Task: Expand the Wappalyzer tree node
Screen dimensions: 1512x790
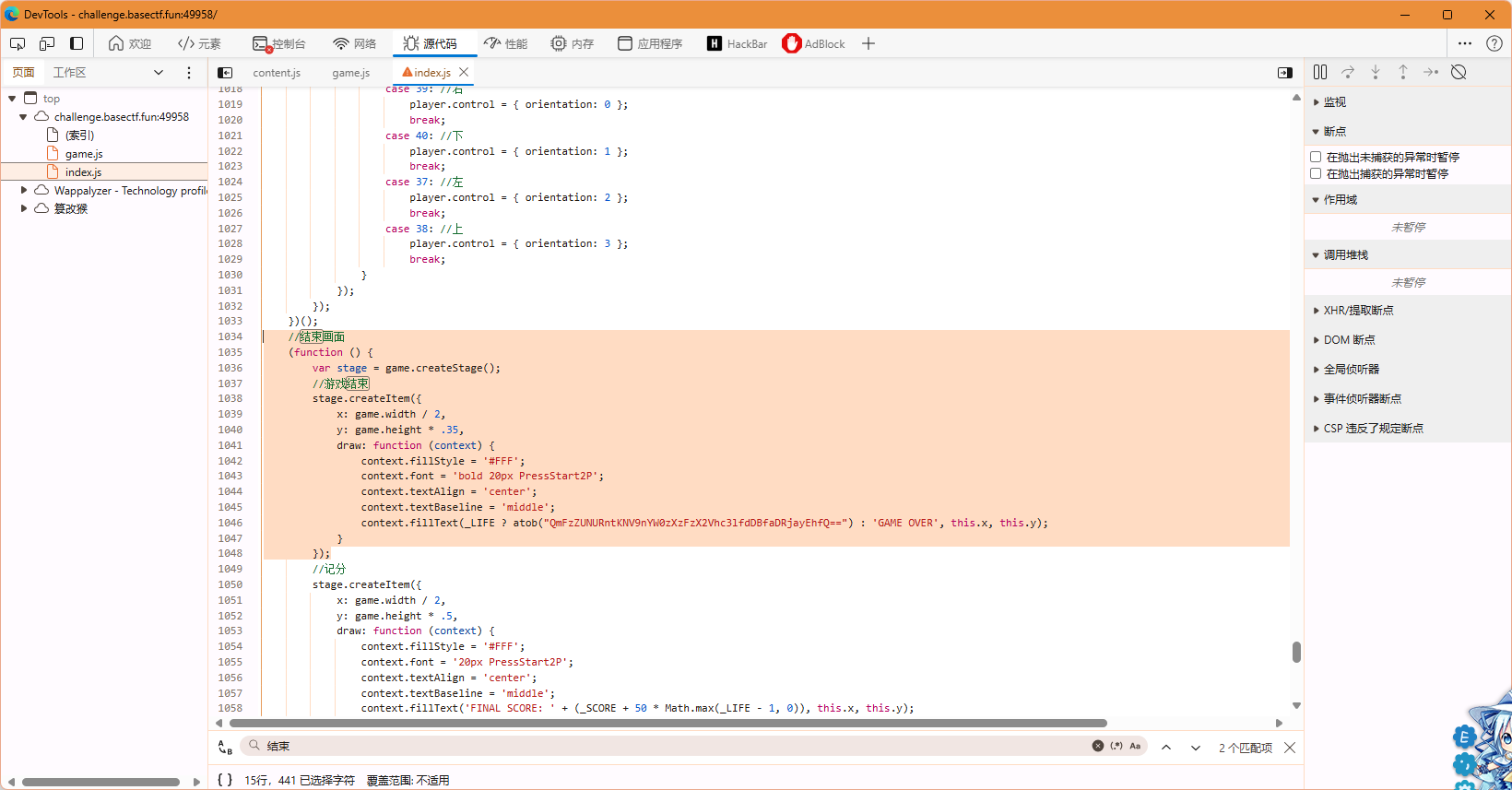Action: point(24,190)
